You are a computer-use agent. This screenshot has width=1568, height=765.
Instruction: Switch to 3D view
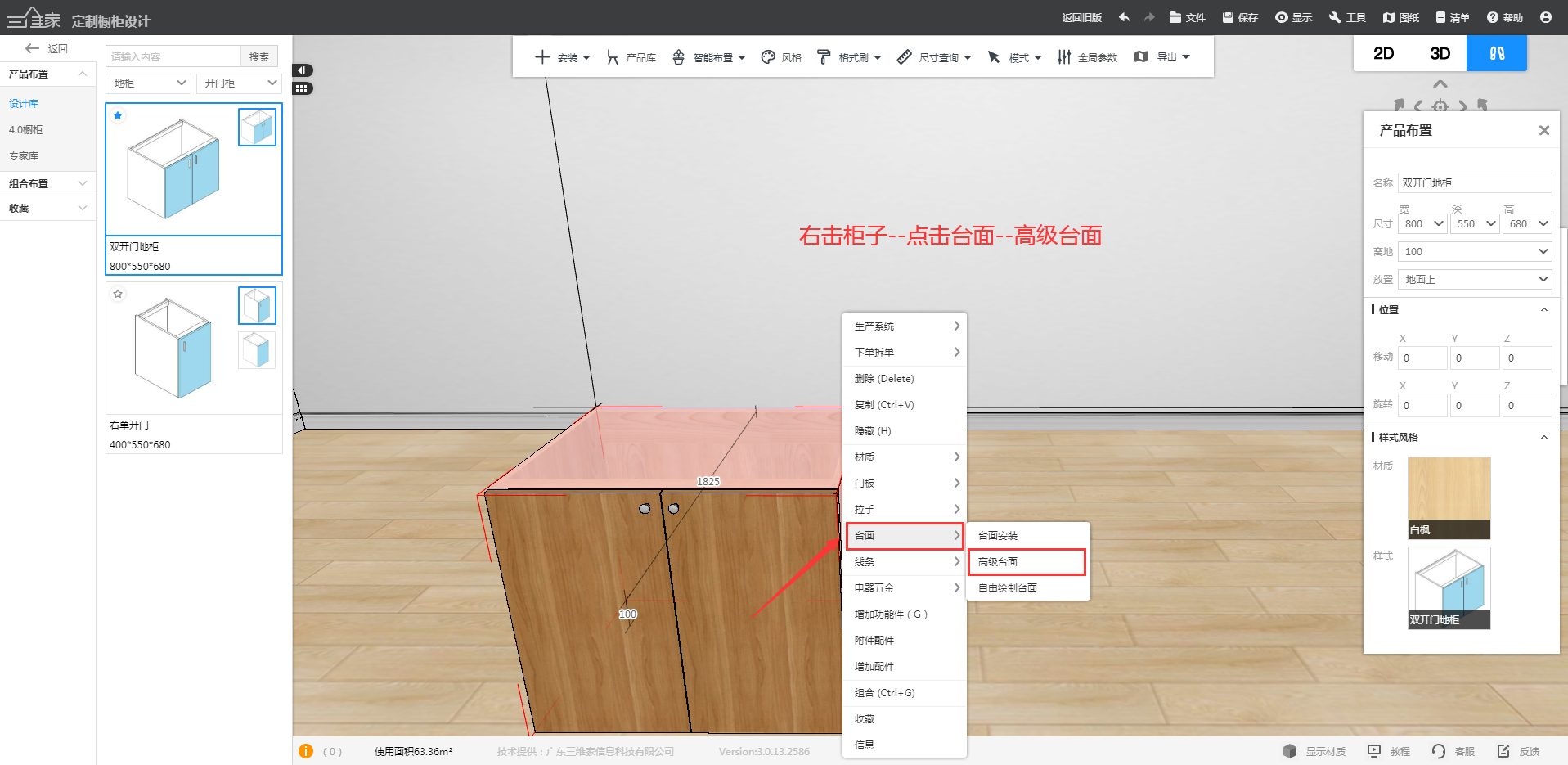click(x=1440, y=53)
